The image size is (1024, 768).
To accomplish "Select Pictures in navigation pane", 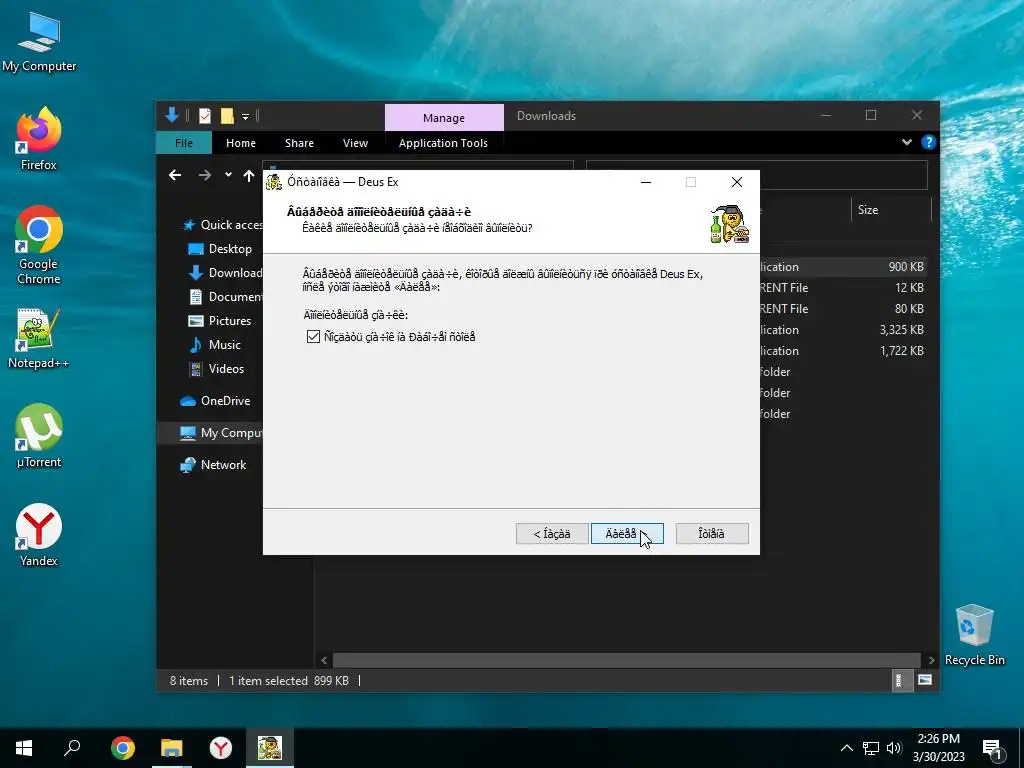I will point(219,321).
